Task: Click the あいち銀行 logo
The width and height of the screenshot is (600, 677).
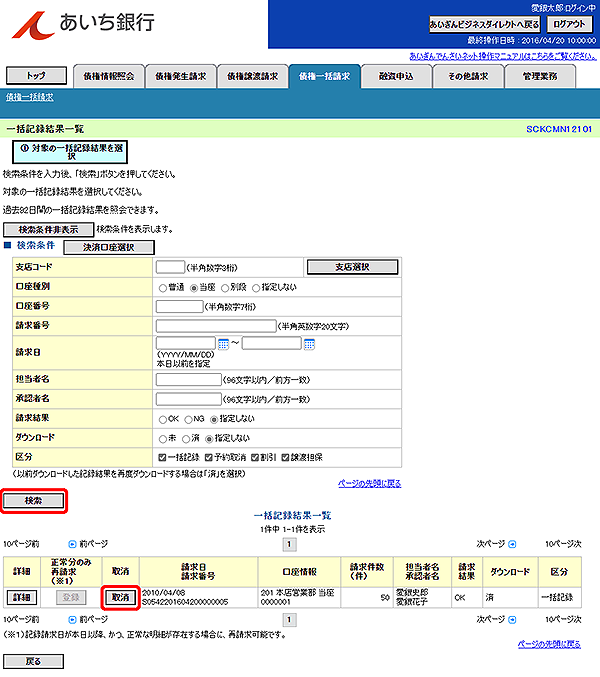Action: pos(83,25)
